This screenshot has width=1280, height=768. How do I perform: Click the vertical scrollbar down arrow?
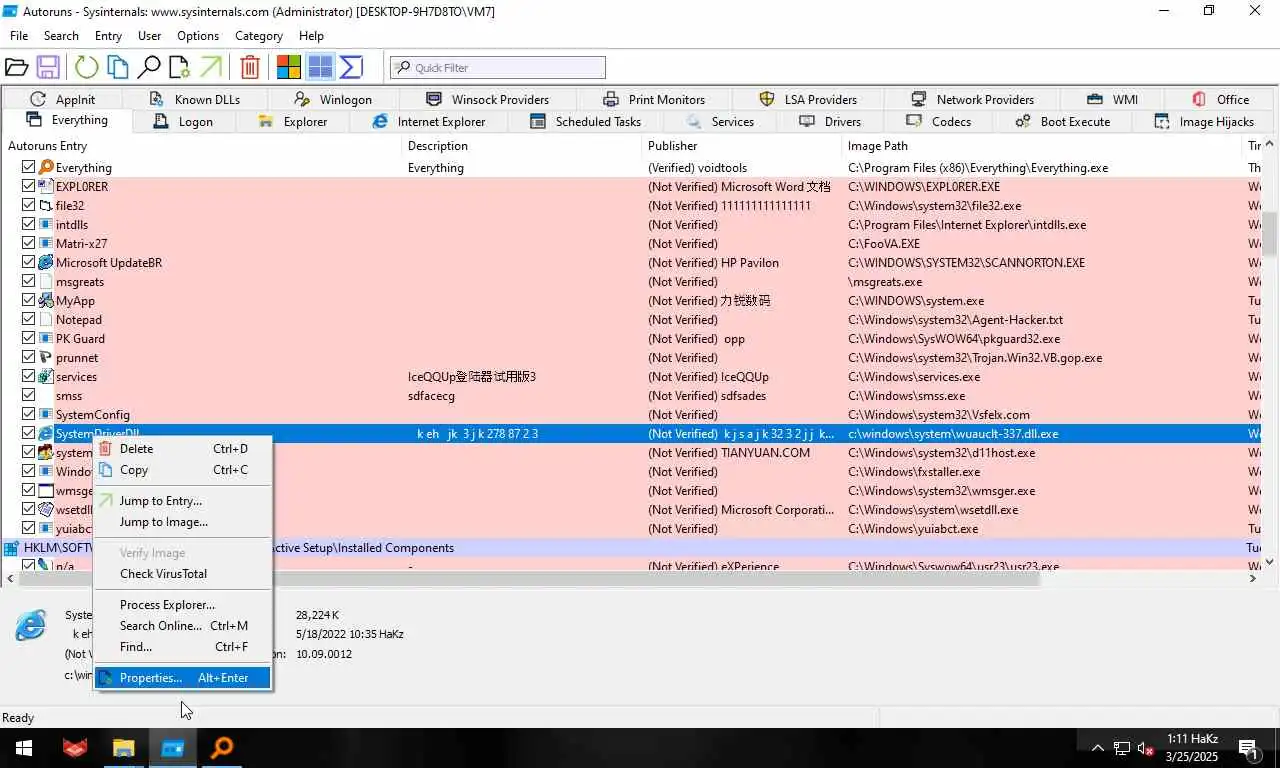coord(1270,563)
